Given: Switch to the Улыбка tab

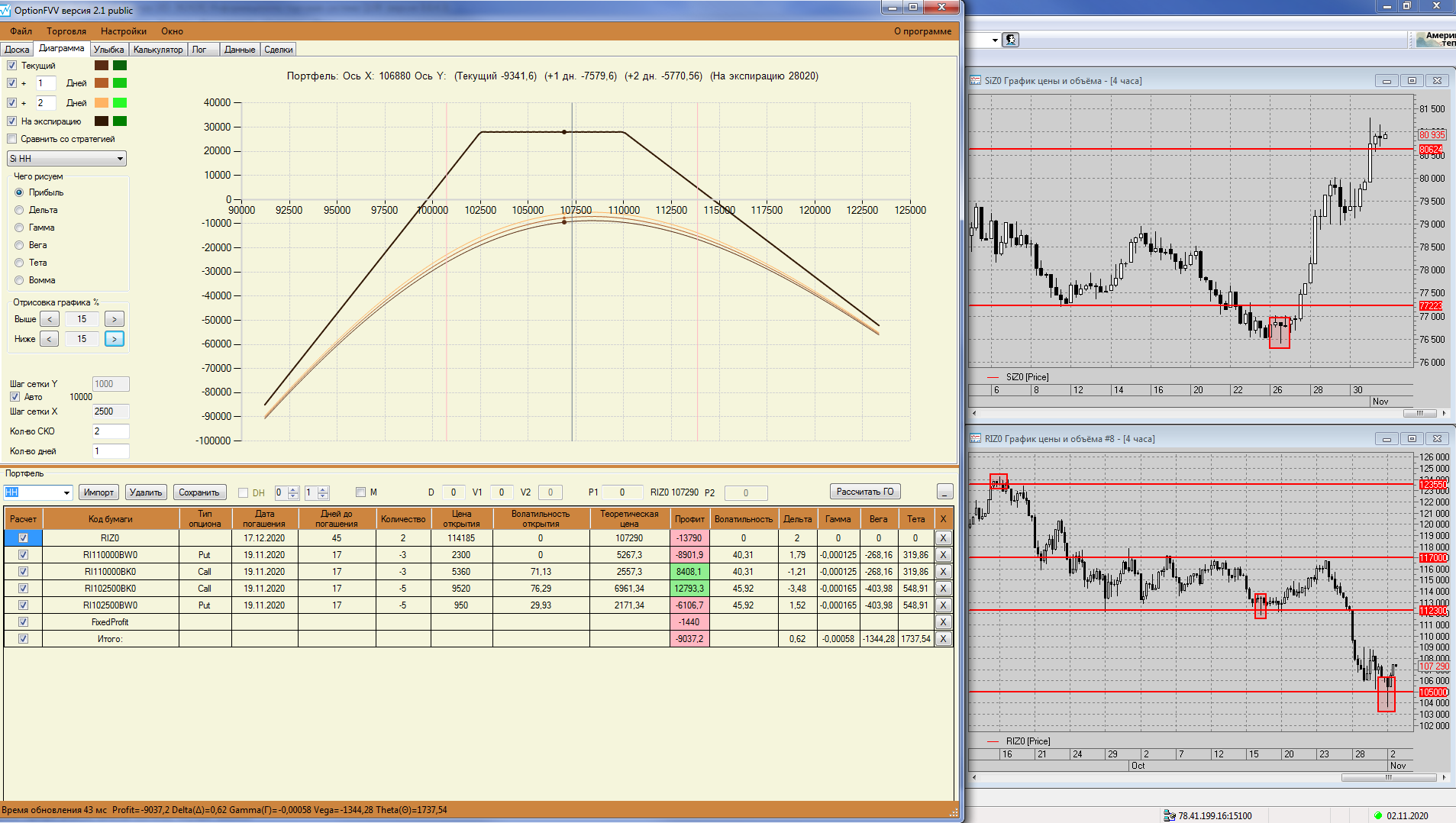Looking at the screenshot, I should (109, 50).
